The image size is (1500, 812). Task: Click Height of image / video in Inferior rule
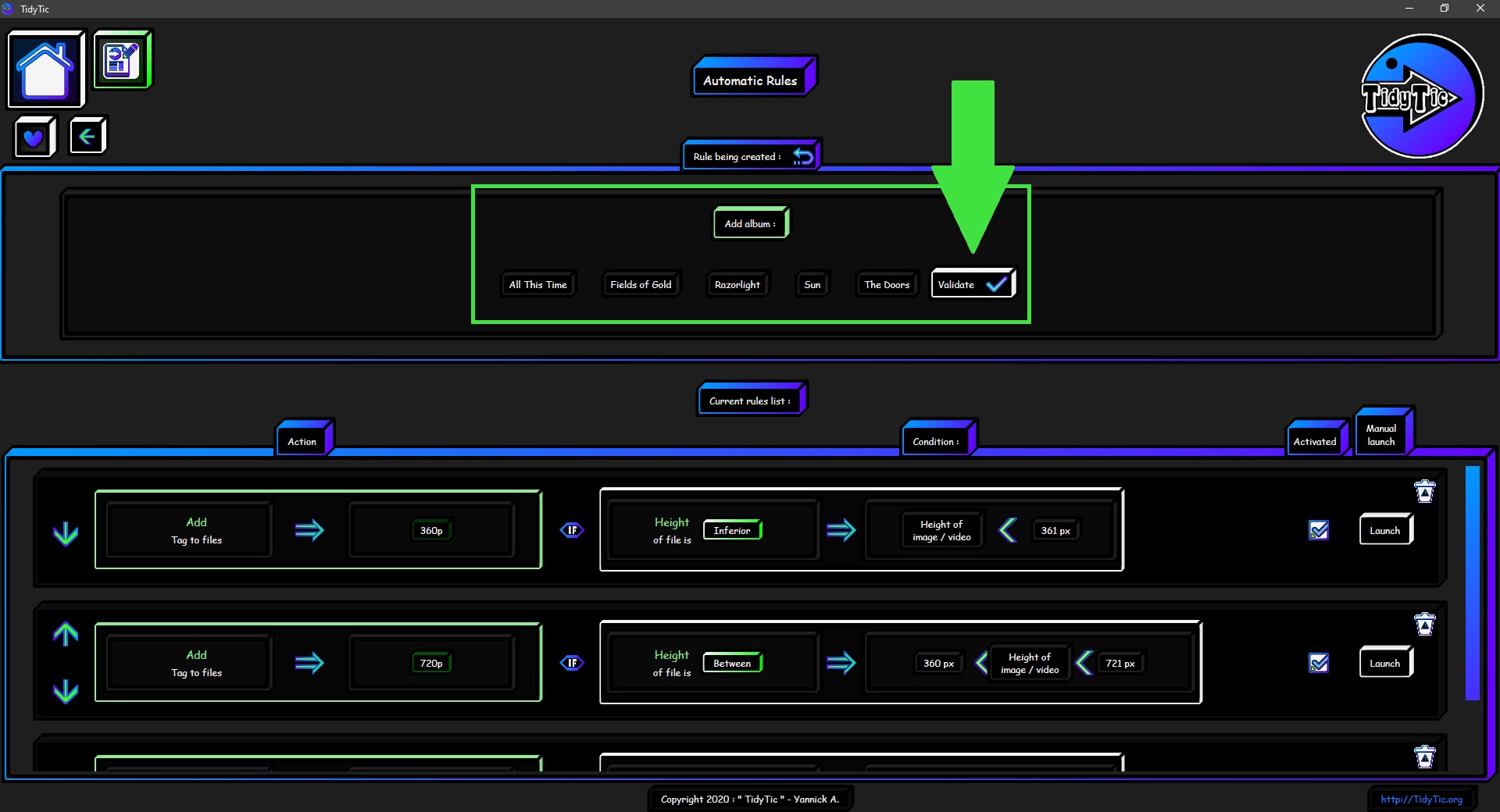tap(941, 530)
